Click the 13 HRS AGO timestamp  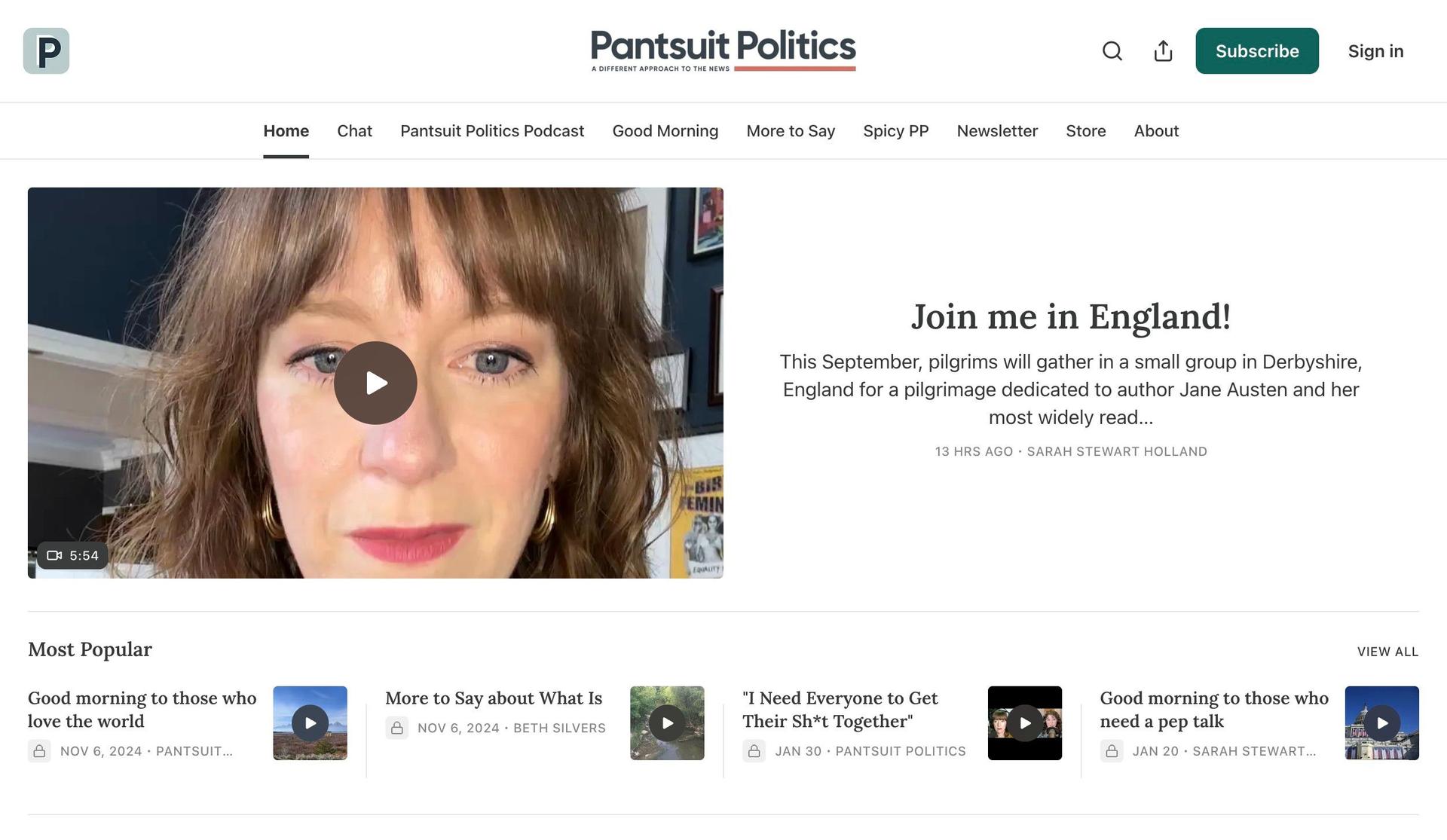click(x=974, y=451)
